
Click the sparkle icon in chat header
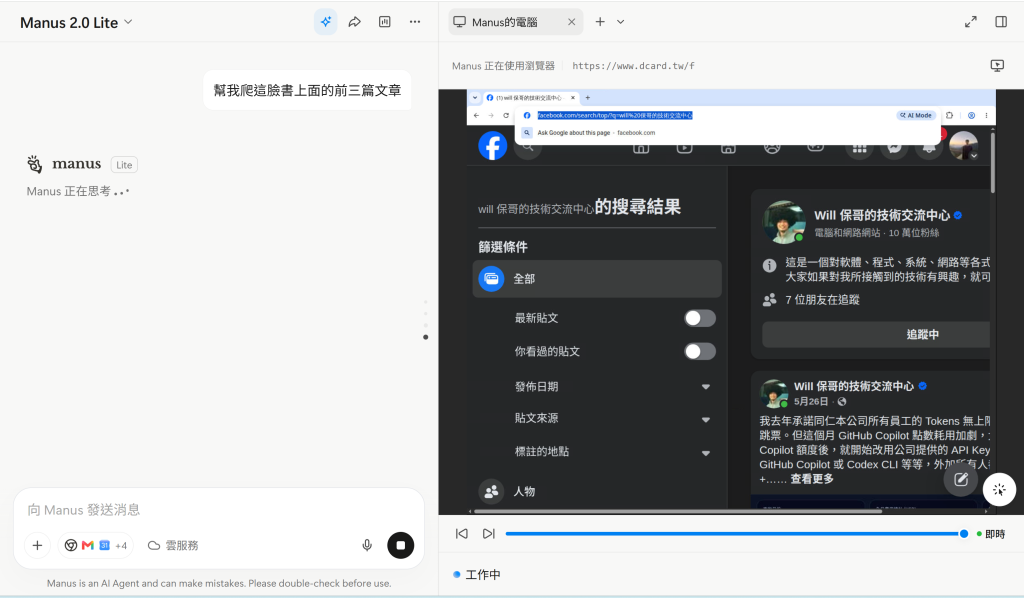click(325, 22)
